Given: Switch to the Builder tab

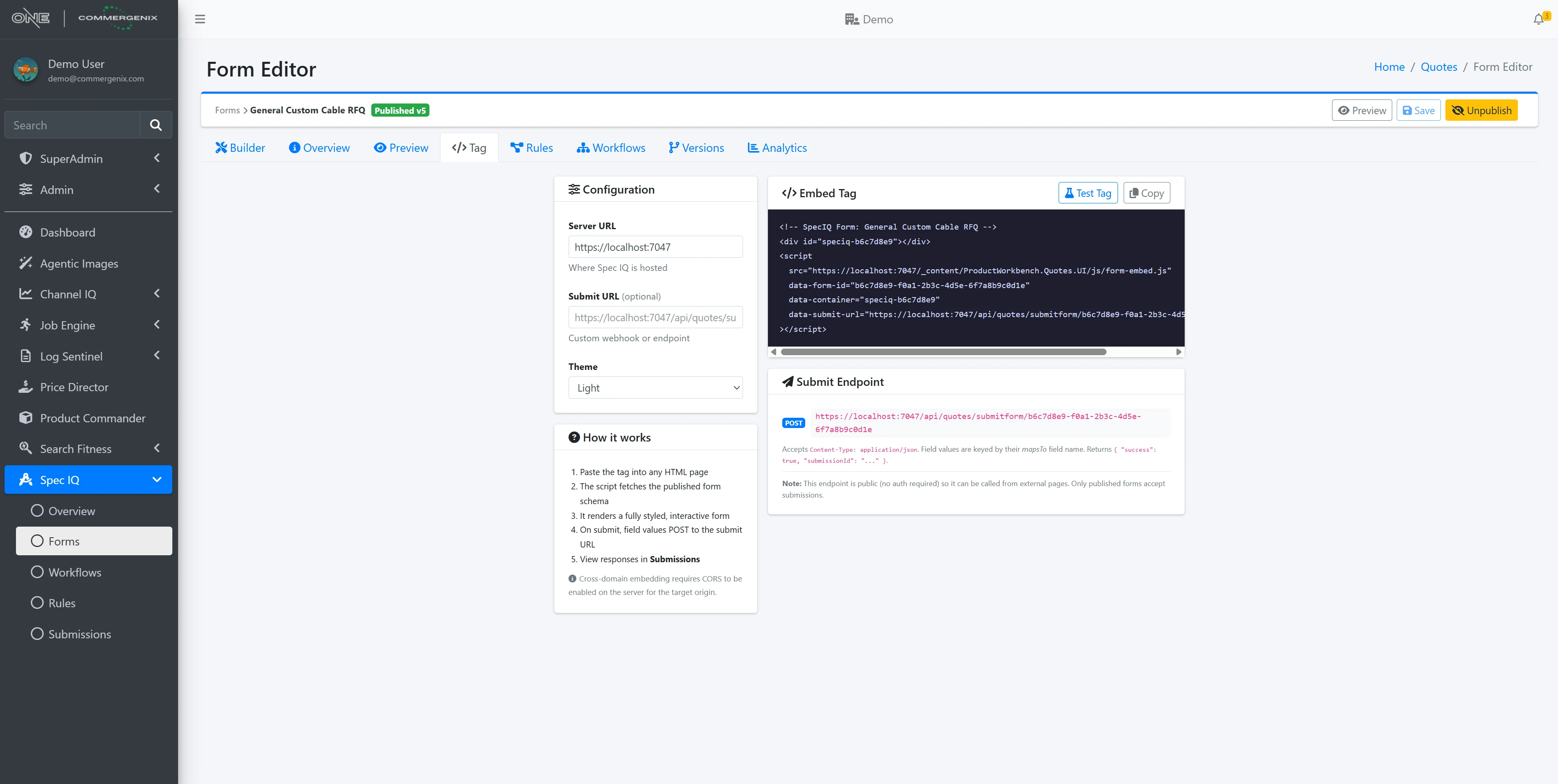Looking at the screenshot, I should pos(240,148).
